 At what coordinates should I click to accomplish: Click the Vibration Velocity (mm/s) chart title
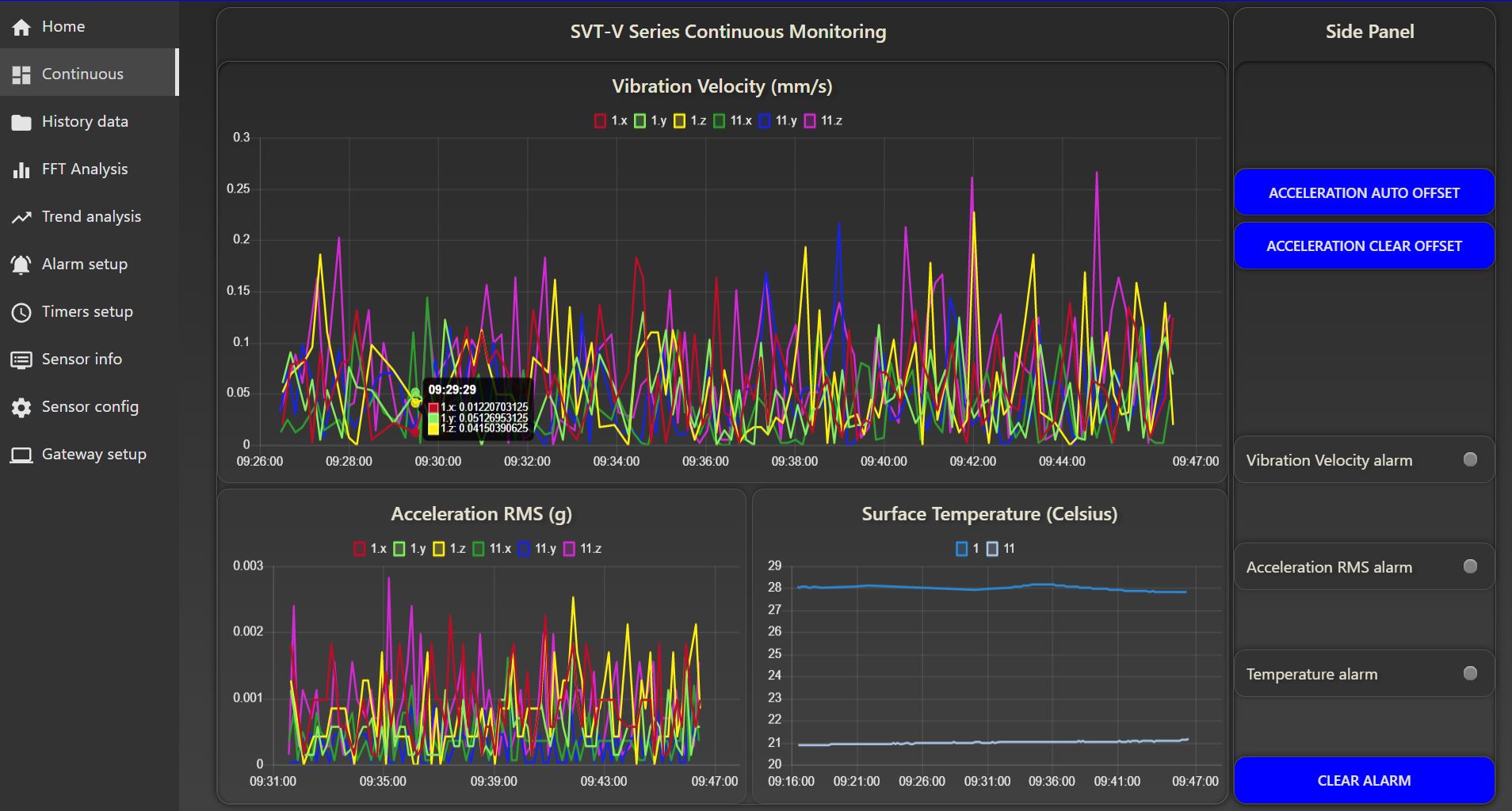[722, 86]
